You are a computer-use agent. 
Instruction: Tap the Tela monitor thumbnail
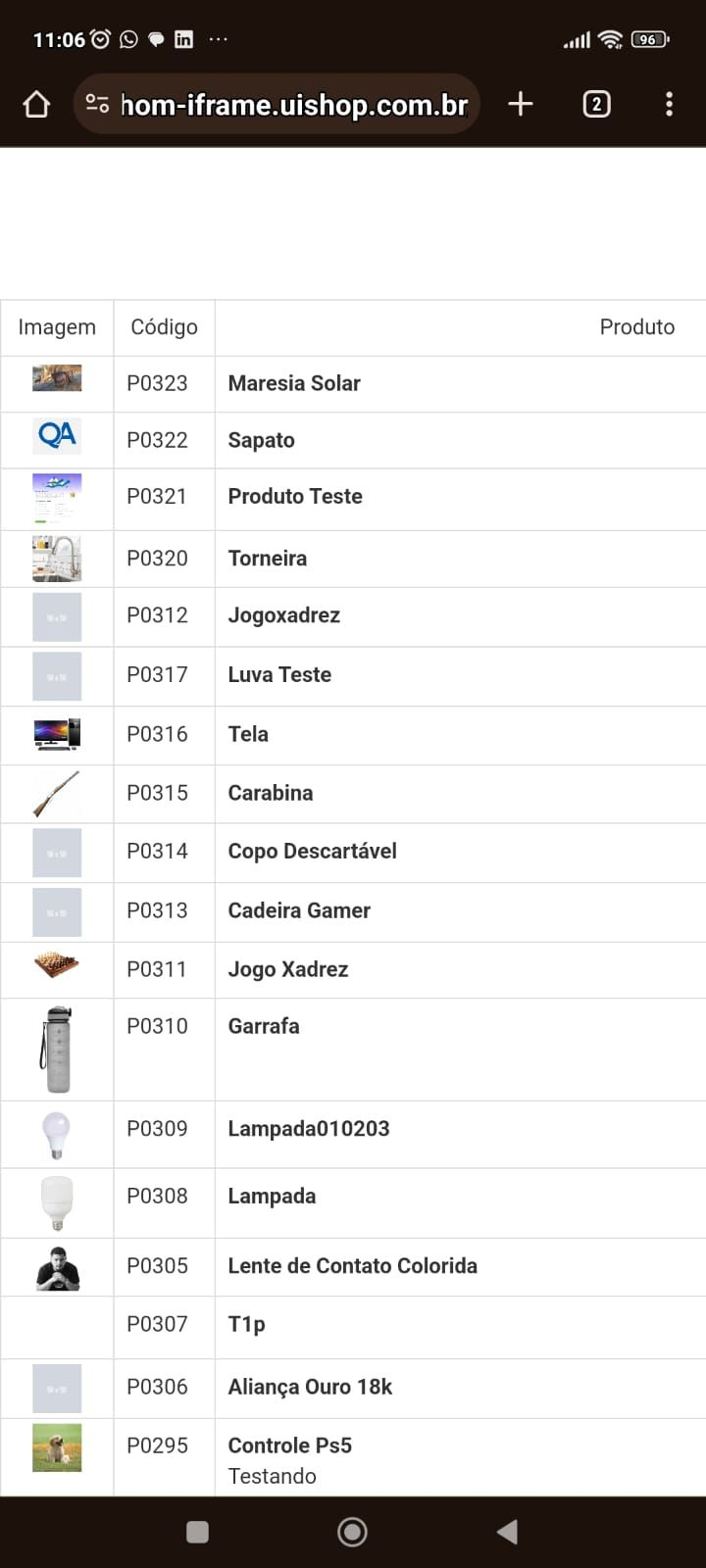tap(57, 734)
